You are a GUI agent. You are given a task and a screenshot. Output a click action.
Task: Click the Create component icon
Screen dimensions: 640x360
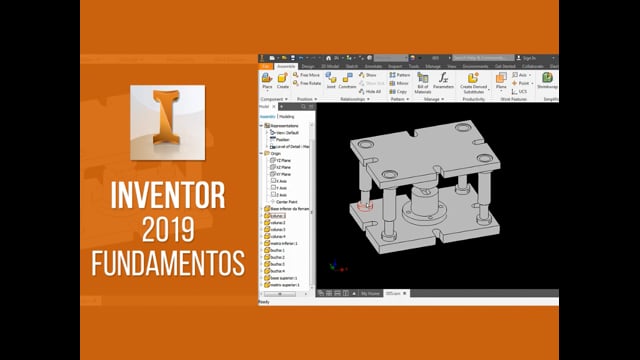(x=282, y=78)
